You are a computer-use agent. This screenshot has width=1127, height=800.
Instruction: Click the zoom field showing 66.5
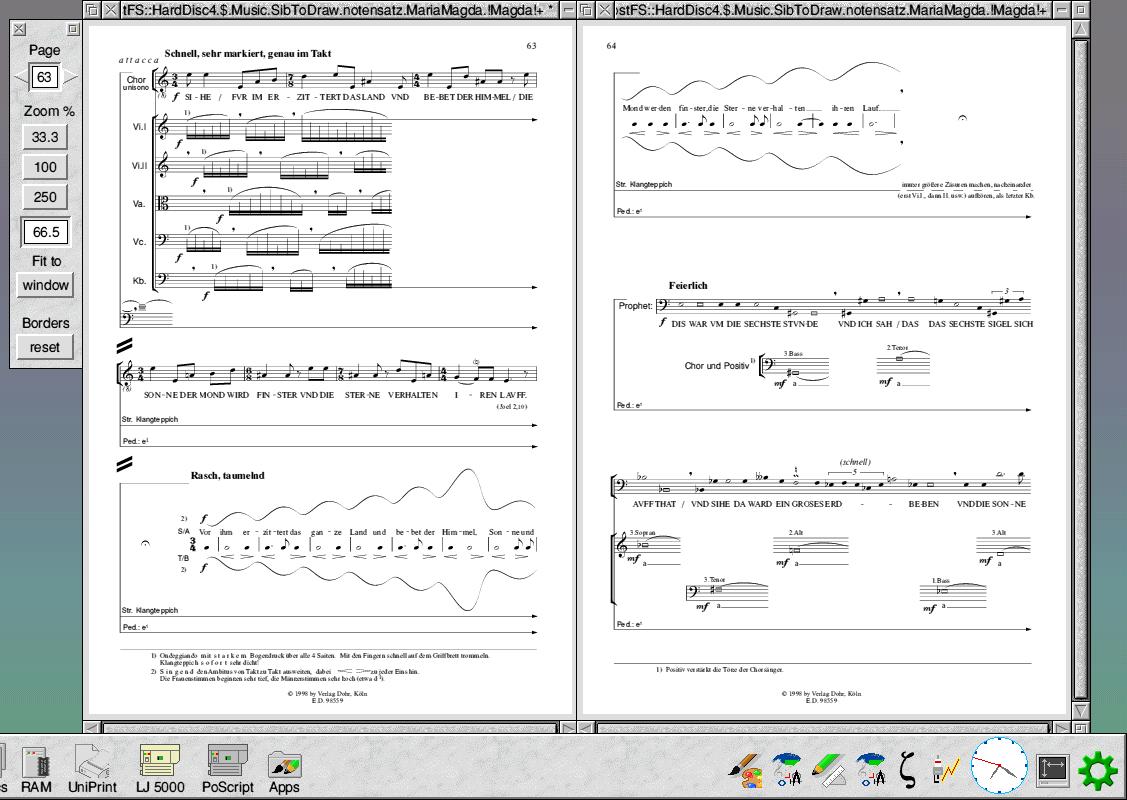click(46, 231)
